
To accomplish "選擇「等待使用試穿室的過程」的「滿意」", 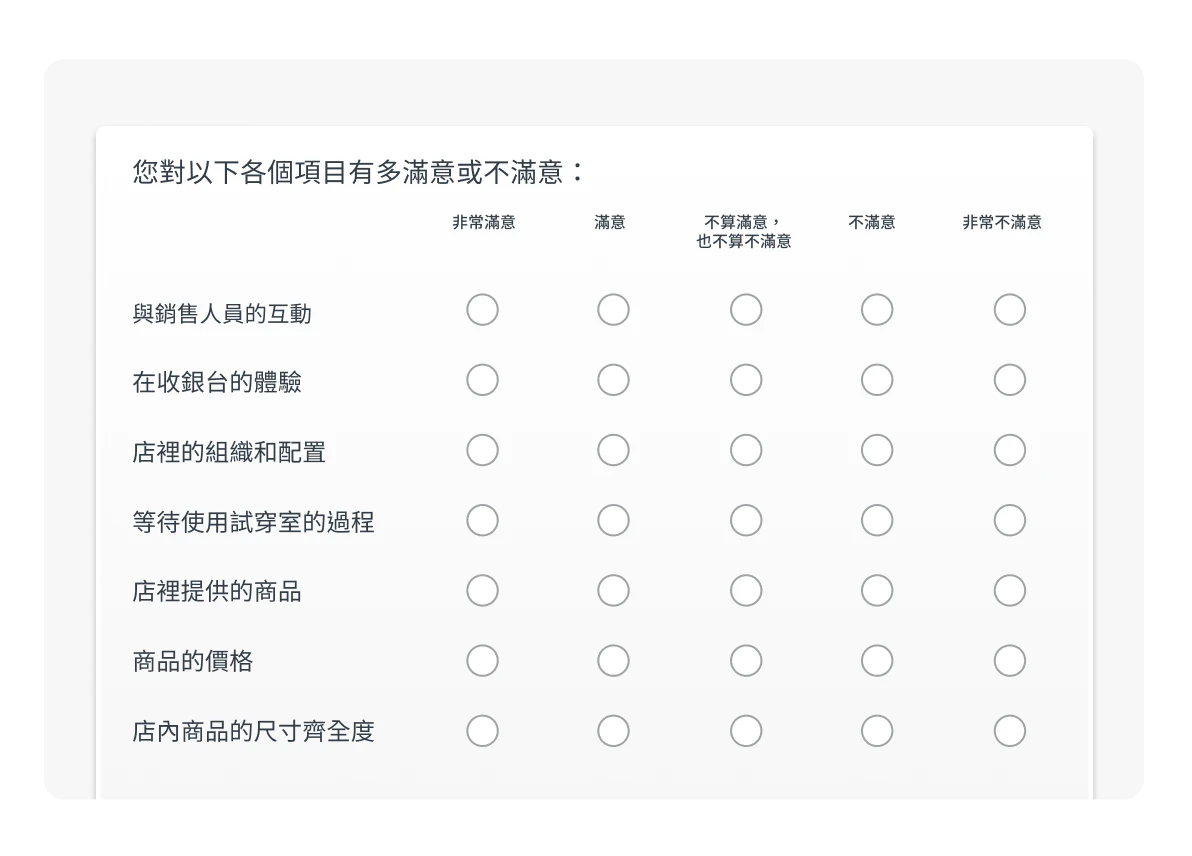I will coord(613,520).
